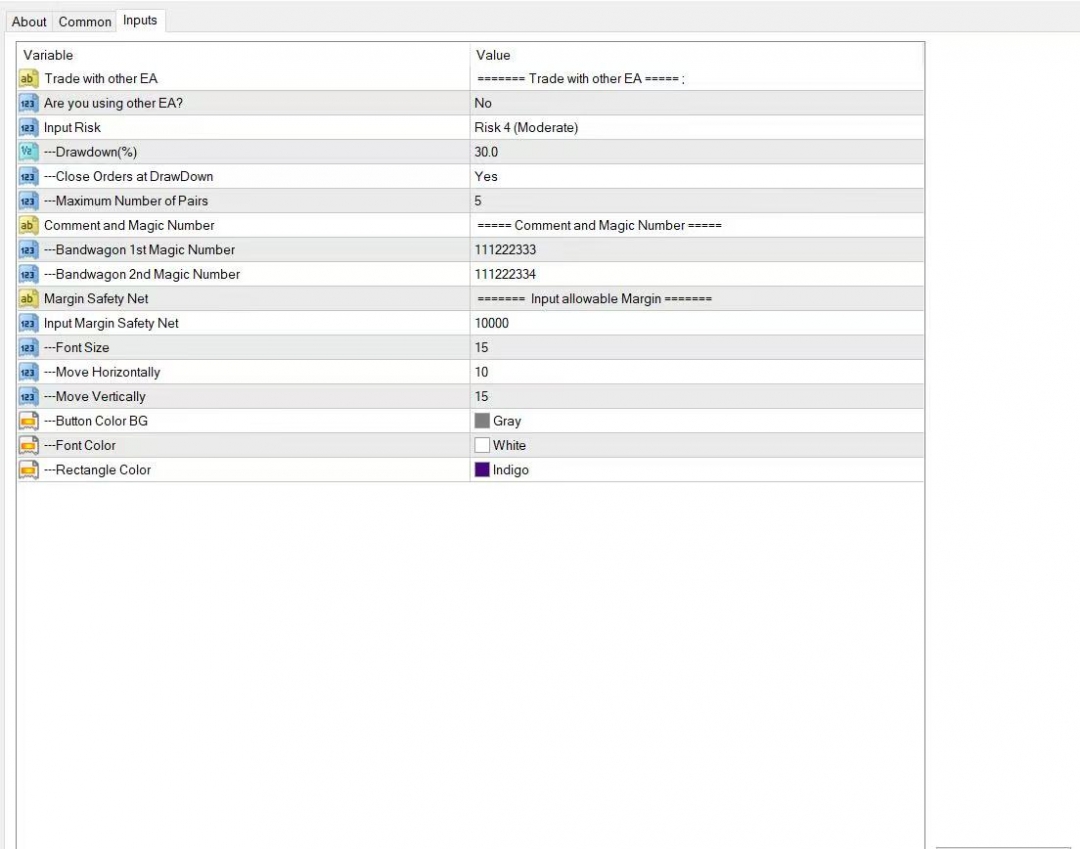Click the icon beside Maximum Number of Pairs
1080x849 pixels.
click(x=28, y=201)
